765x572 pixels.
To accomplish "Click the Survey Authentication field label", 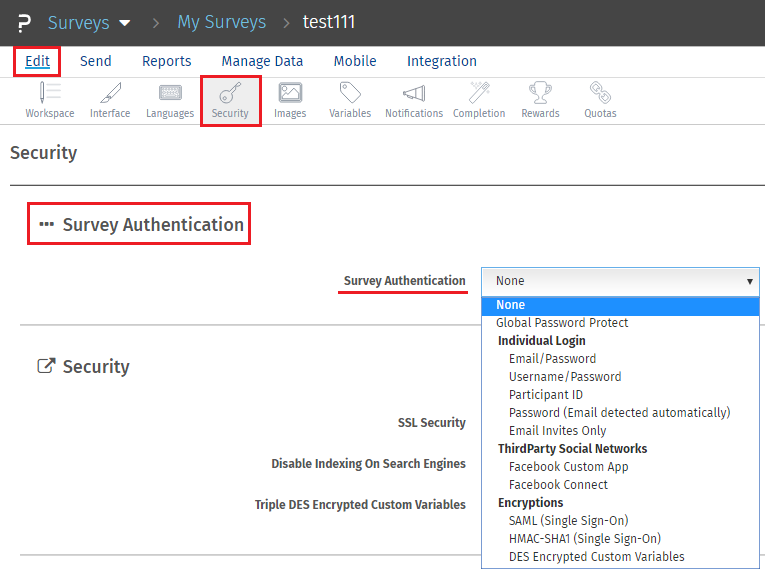I will (x=404, y=281).
